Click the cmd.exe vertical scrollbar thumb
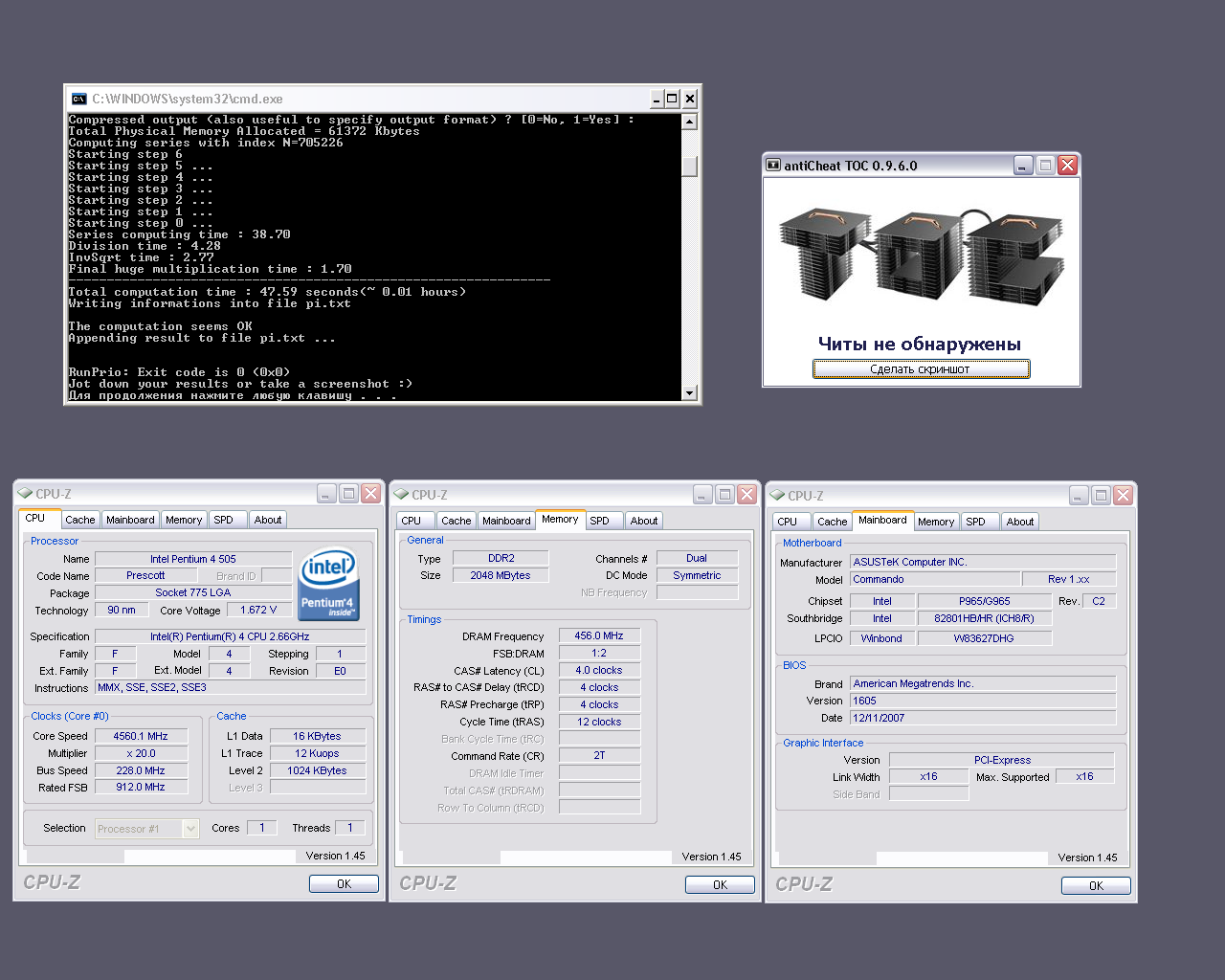Viewport: 1225px width, 980px height. click(689, 167)
